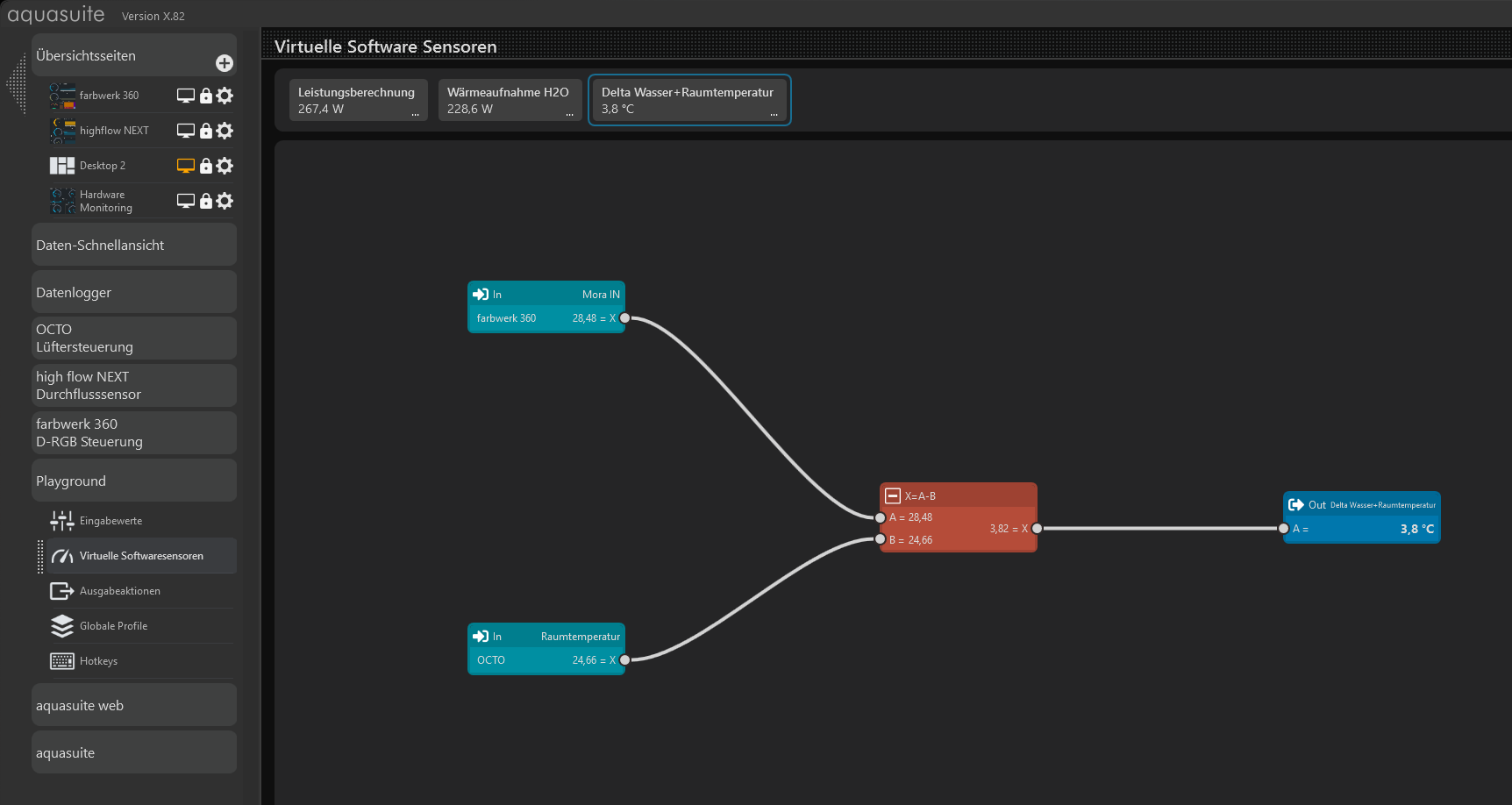Click the output arrow icon on Out node
This screenshot has height=805, width=1512.
1295,505
